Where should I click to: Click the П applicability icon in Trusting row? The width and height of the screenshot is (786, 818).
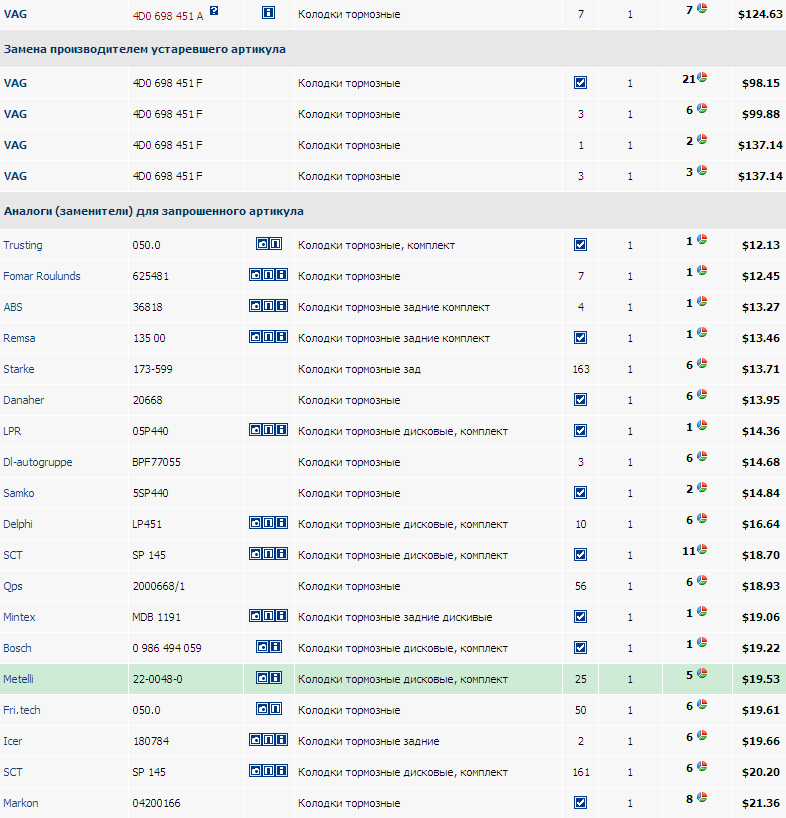click(x=275, y=244)
